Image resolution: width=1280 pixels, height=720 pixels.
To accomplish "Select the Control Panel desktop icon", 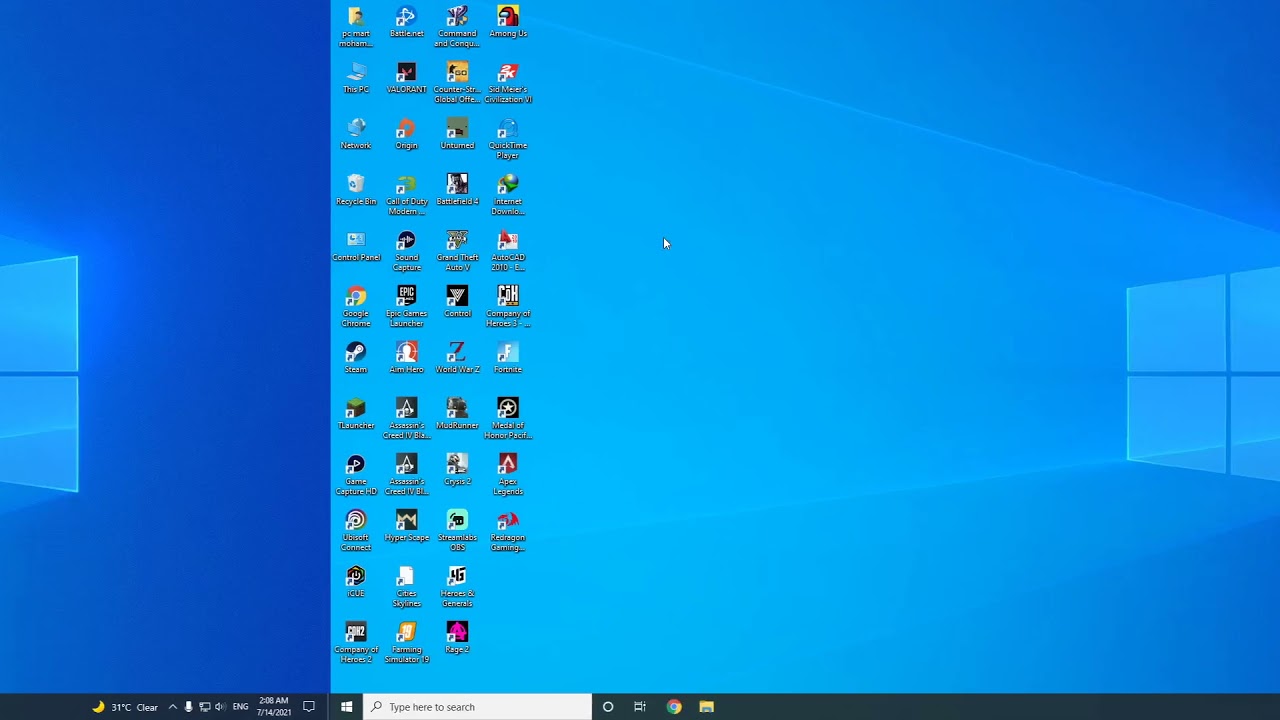I will 356,247.
